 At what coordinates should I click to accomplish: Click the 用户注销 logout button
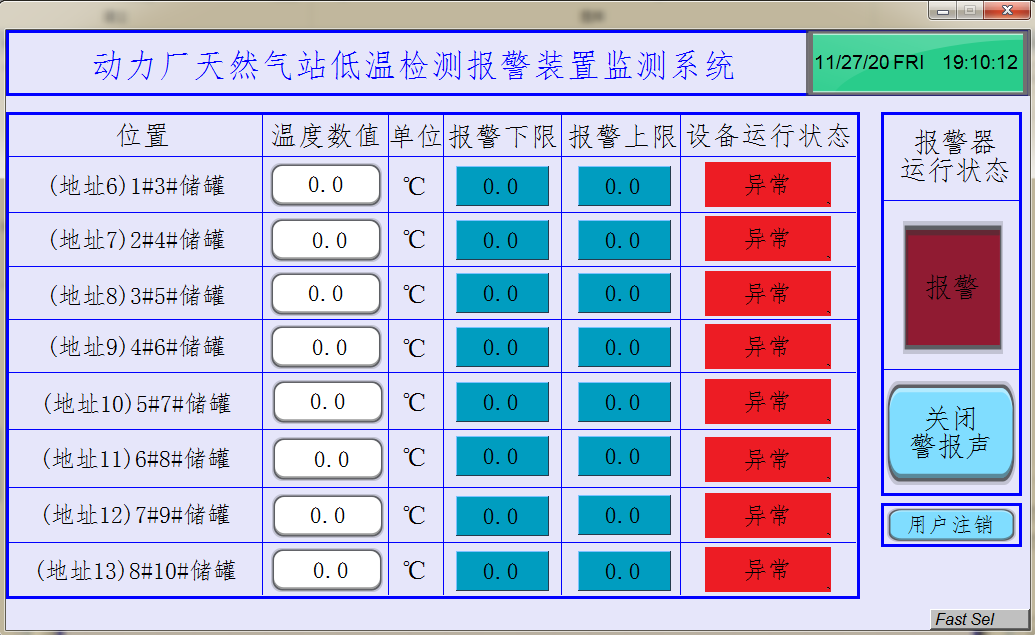(x=950, y=524)
